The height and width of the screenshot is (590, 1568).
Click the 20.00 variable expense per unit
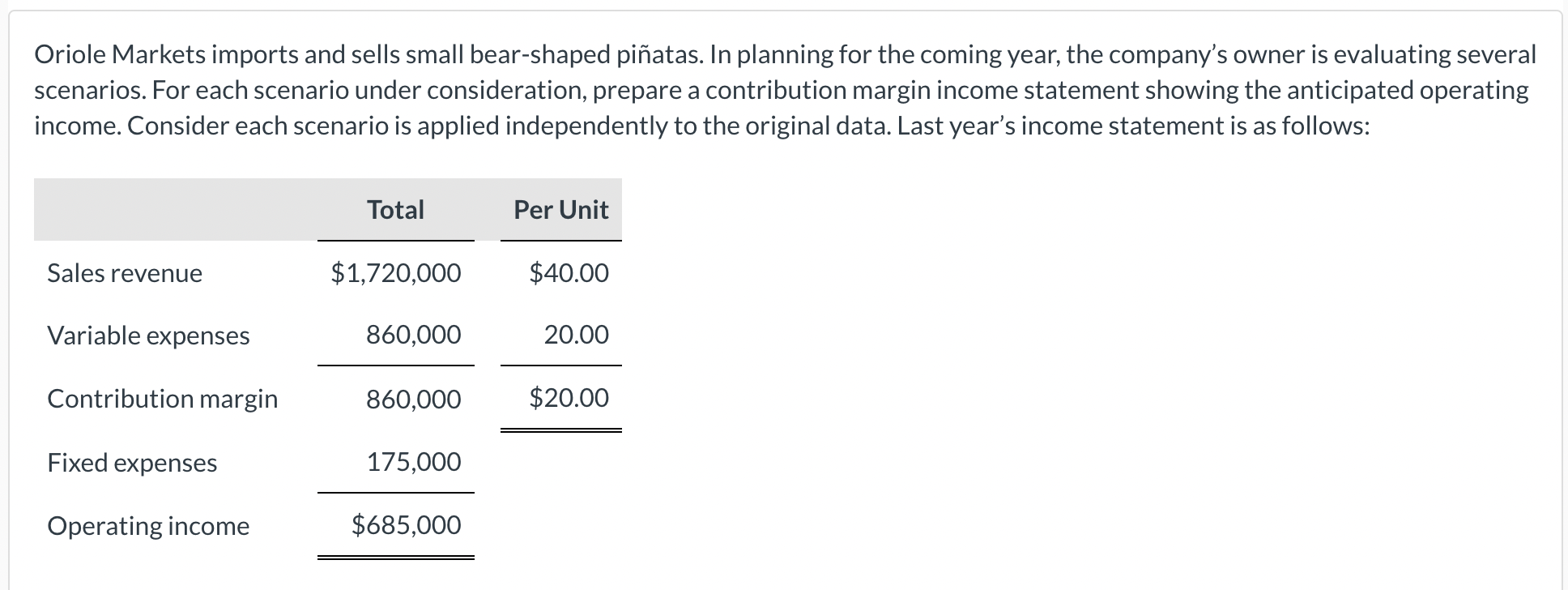click(x=577, y=335)
